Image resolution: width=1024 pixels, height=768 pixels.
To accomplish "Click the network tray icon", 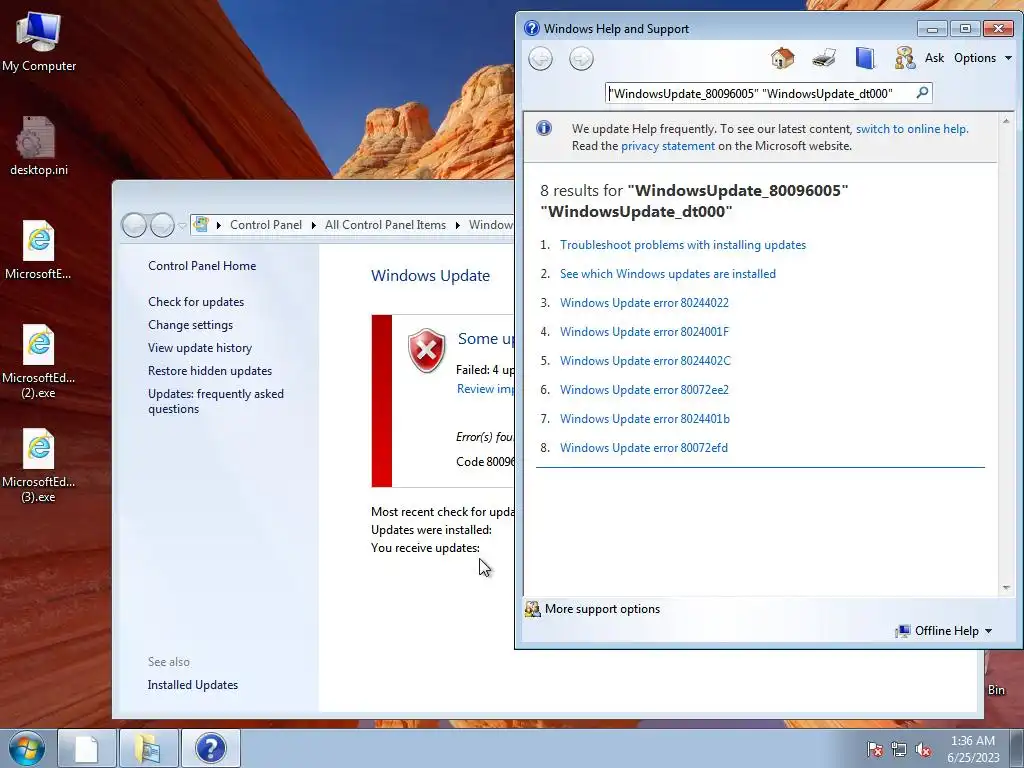I will 899,749.
